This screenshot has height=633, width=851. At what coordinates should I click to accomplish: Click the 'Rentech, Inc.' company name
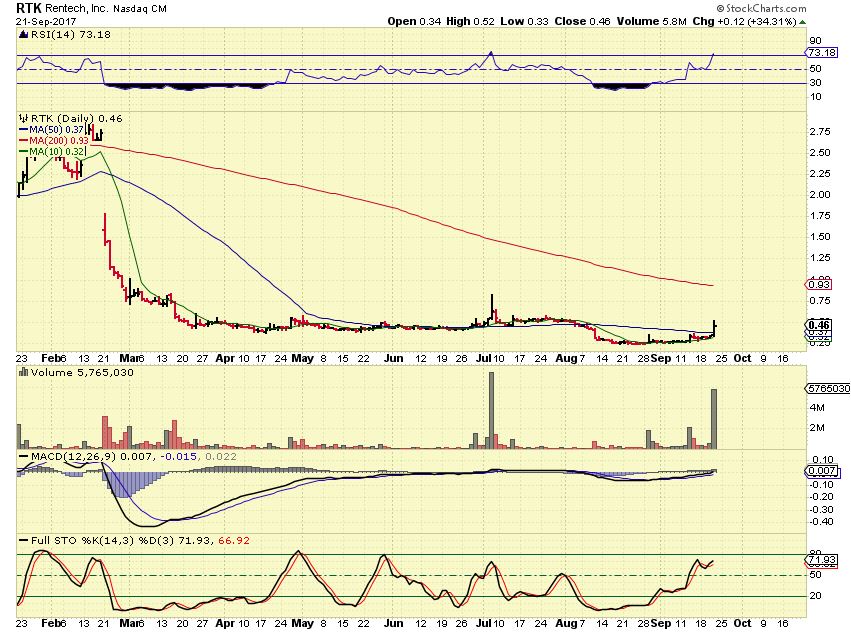click(x=77, y=9)
